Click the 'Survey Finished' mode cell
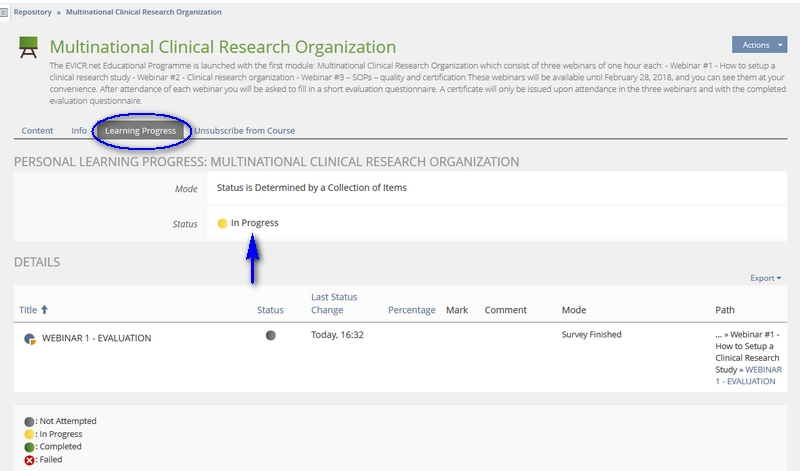Screen dimensions: 800x471 click(x=591, y=335)
